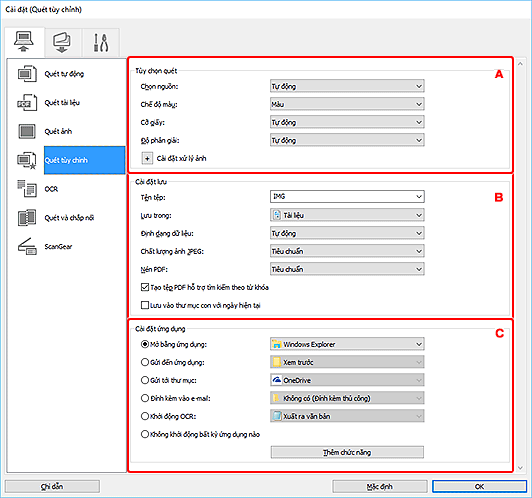Click the Mặc định button
This screenshot has width=532, height=498.
pyautogui.click(x=379, y=486)
